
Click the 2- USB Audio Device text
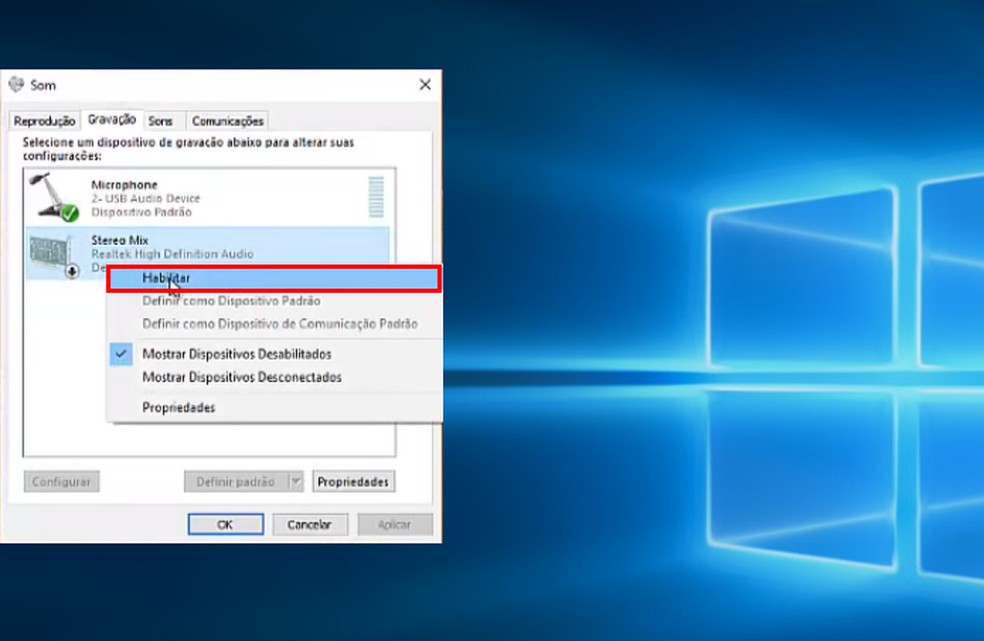(x=146, y=198)
